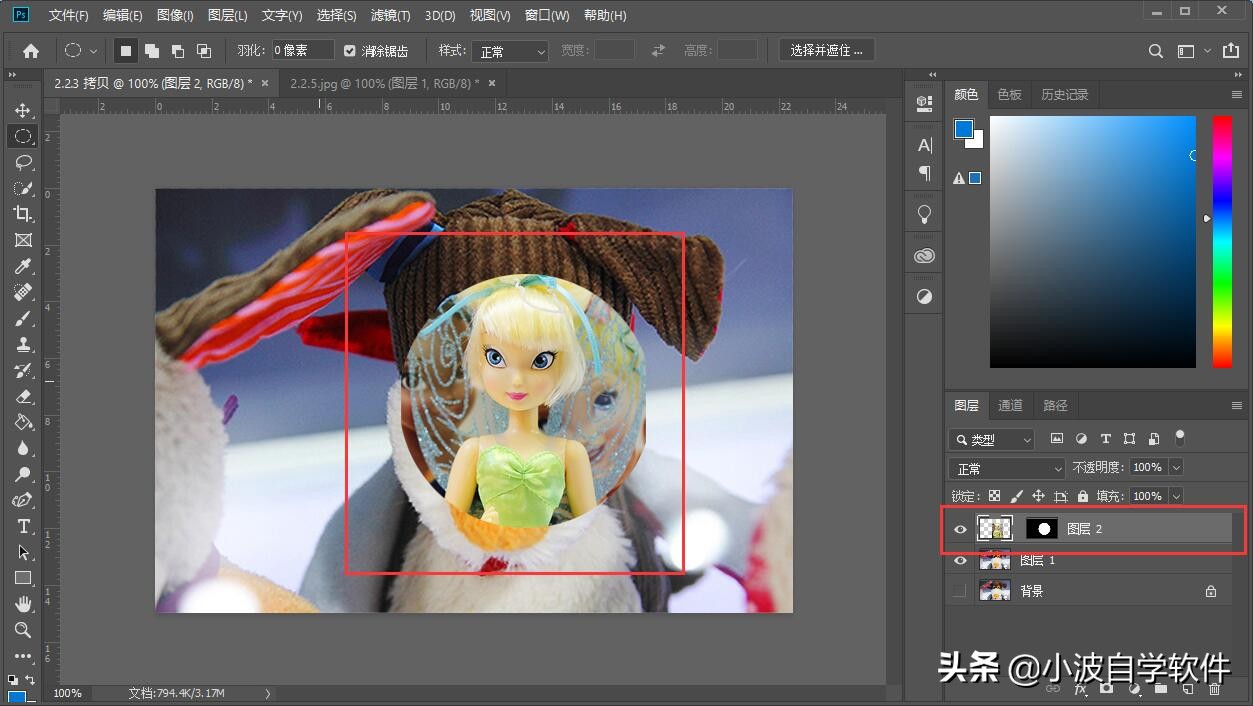This screenshot has width=1253, height=706.
Task: Select the Brush tool
Action: 23,318
